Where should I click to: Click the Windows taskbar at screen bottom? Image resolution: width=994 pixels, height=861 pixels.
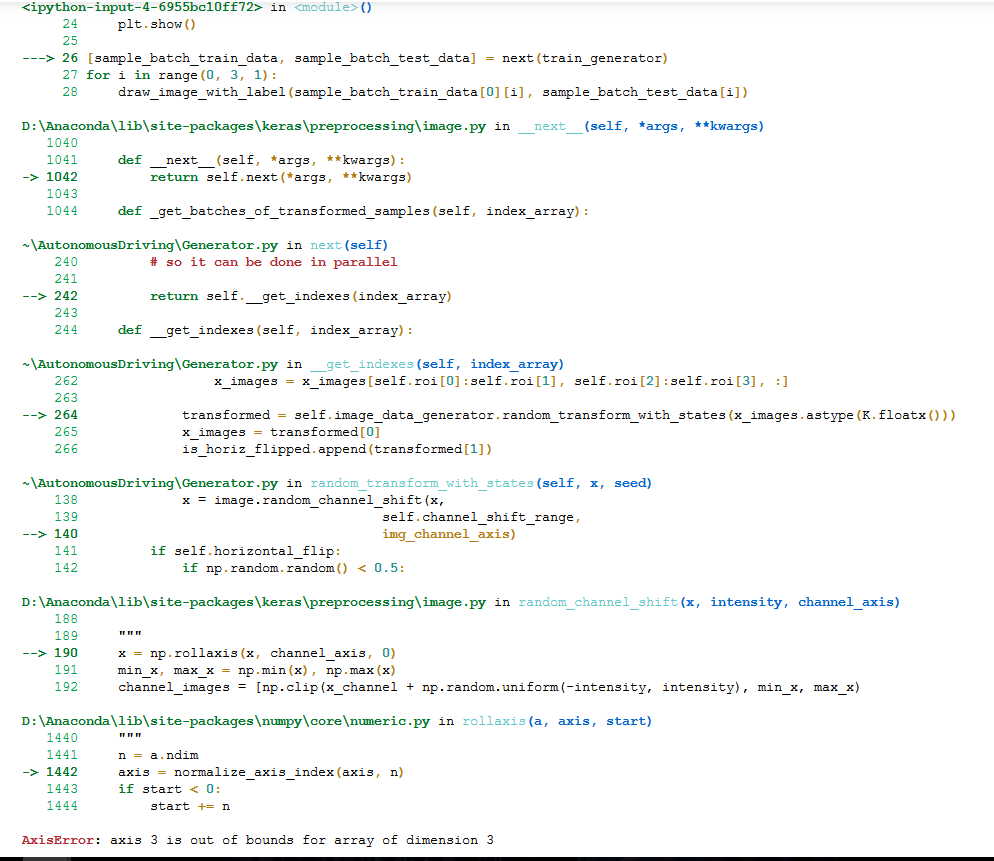pos(497,856)
